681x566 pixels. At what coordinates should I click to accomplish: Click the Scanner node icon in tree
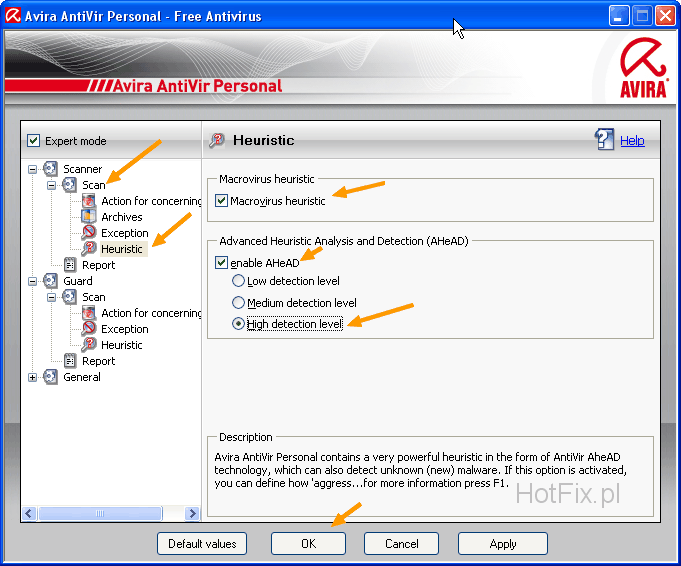click(x=50, y=169)
